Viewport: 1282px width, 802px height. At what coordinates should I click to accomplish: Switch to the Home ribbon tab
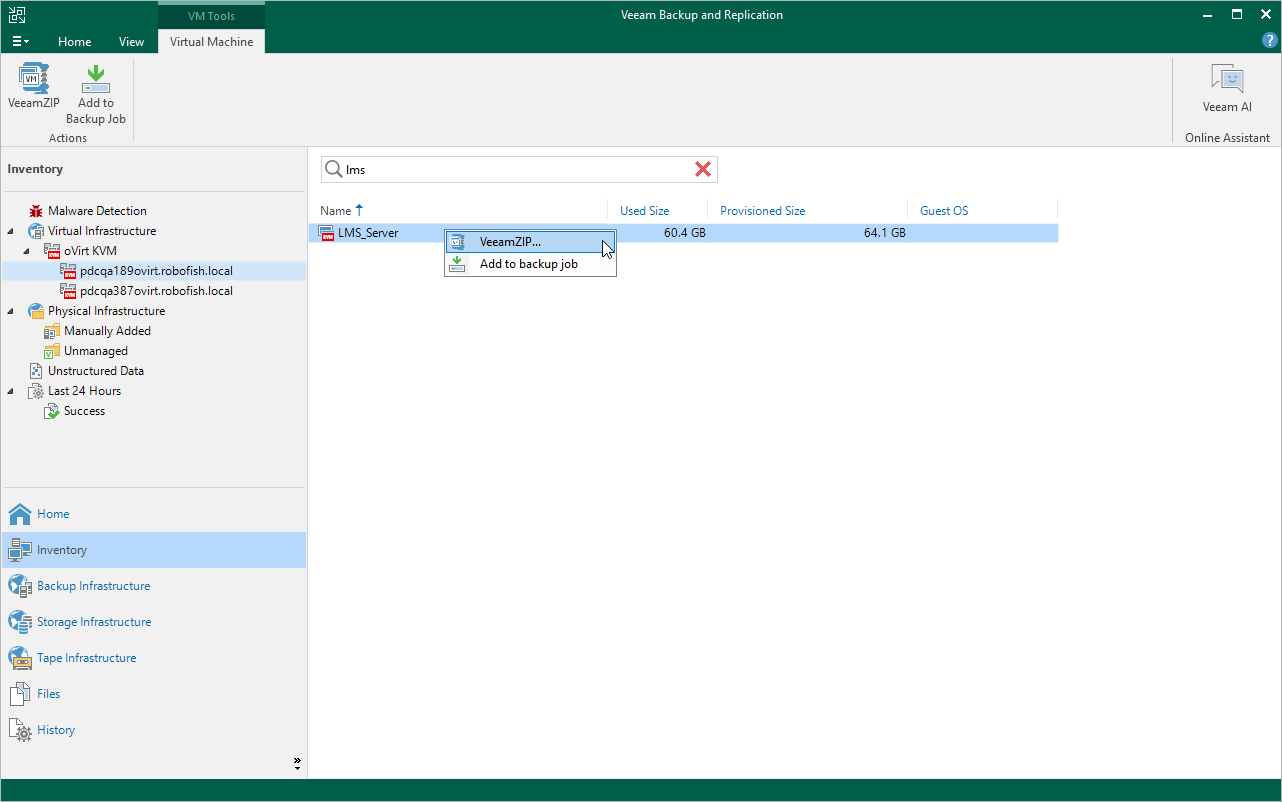[75, 42]
